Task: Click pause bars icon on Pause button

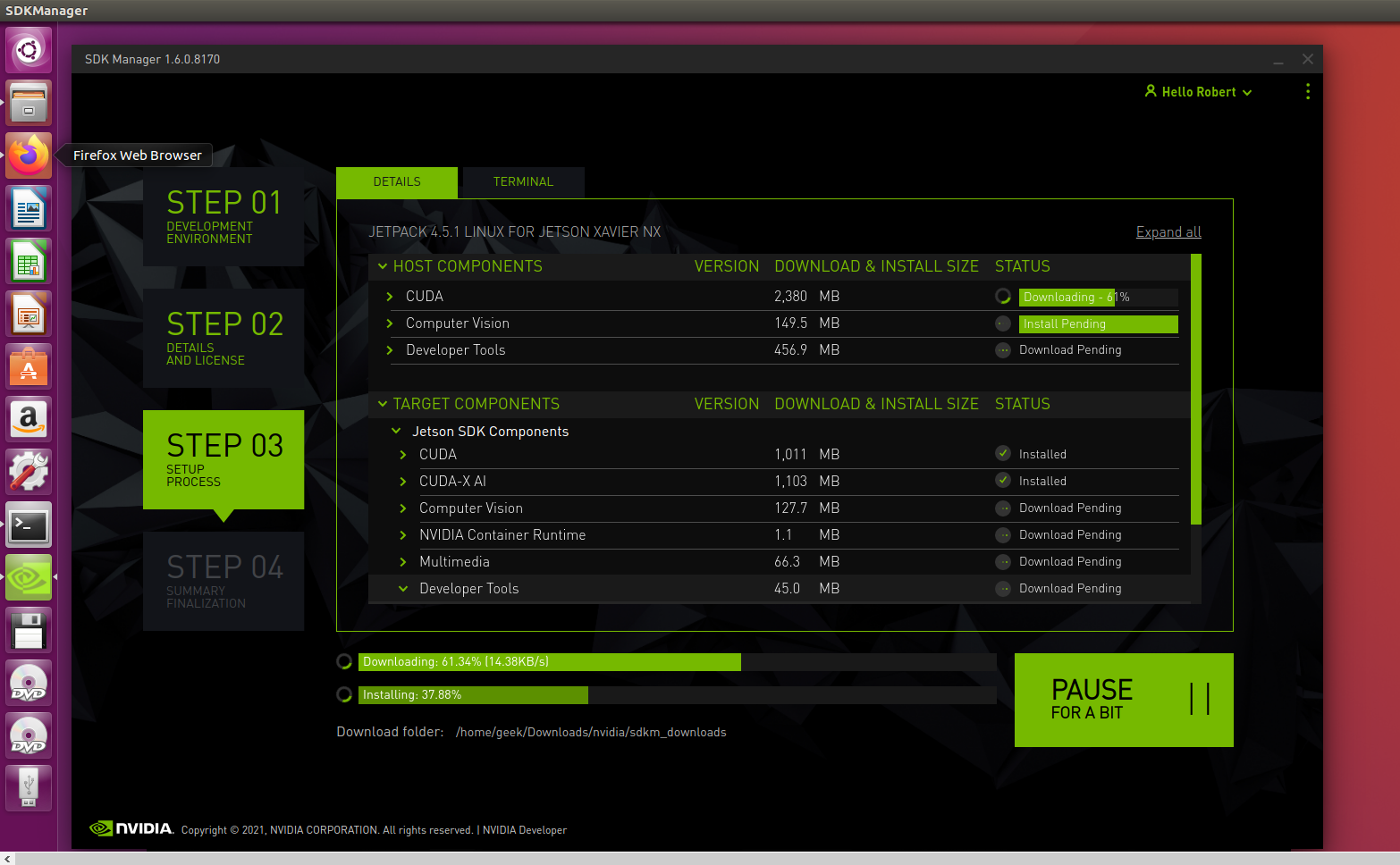Action: coord(1200,699)
